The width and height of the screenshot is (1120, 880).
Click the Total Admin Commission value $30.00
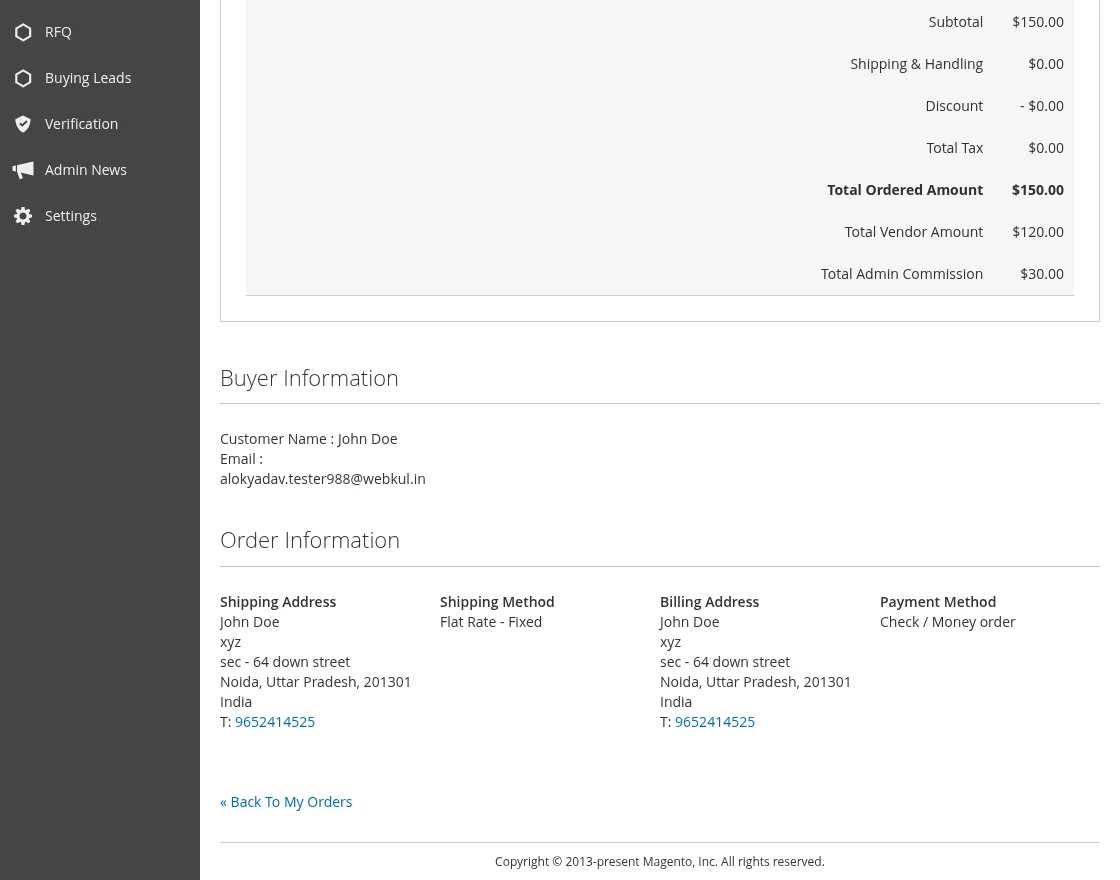coord(1041,274)
